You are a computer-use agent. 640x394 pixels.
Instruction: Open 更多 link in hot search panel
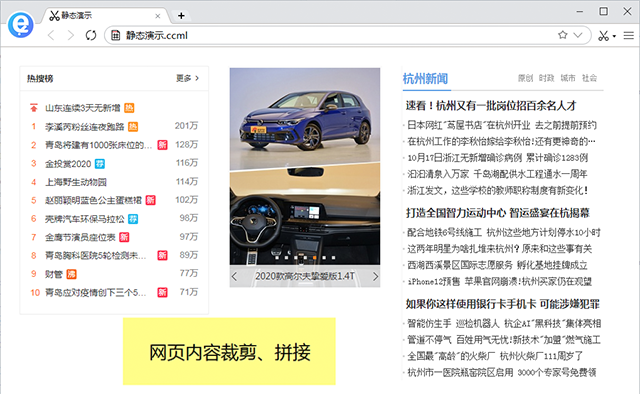pos(188,78)
